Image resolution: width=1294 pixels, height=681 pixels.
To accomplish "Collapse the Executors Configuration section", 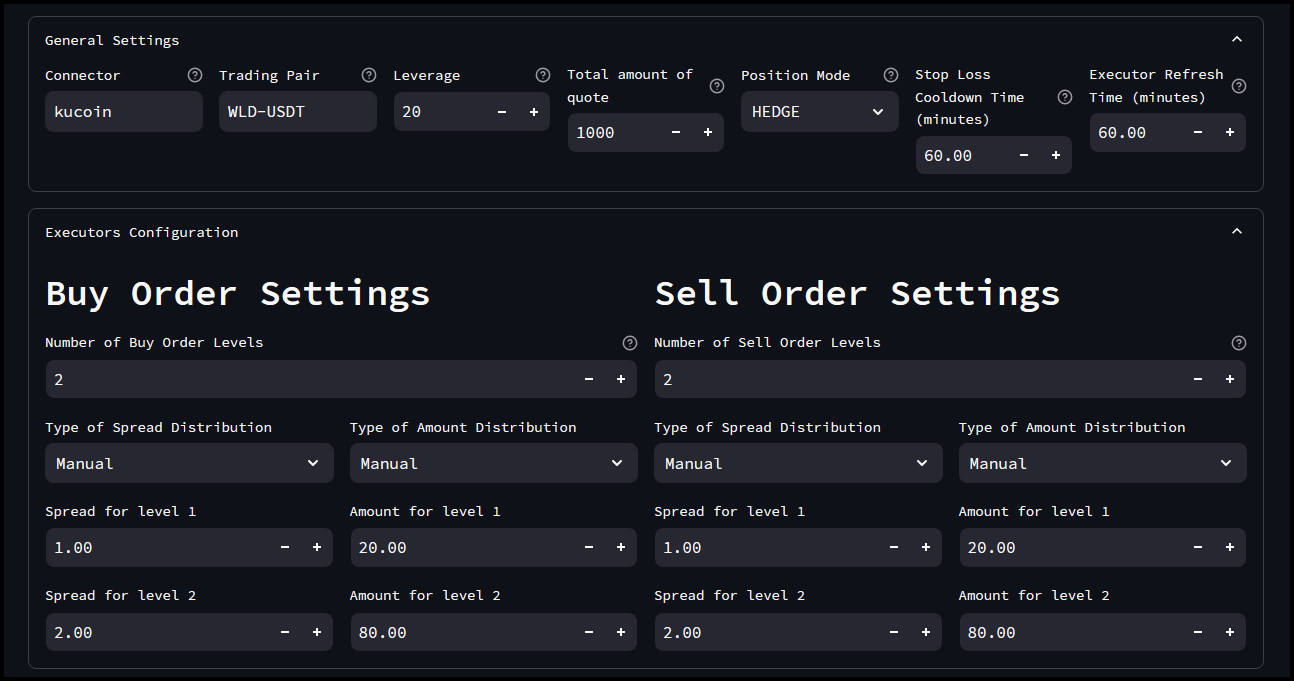I will (x=1237, y=231).
